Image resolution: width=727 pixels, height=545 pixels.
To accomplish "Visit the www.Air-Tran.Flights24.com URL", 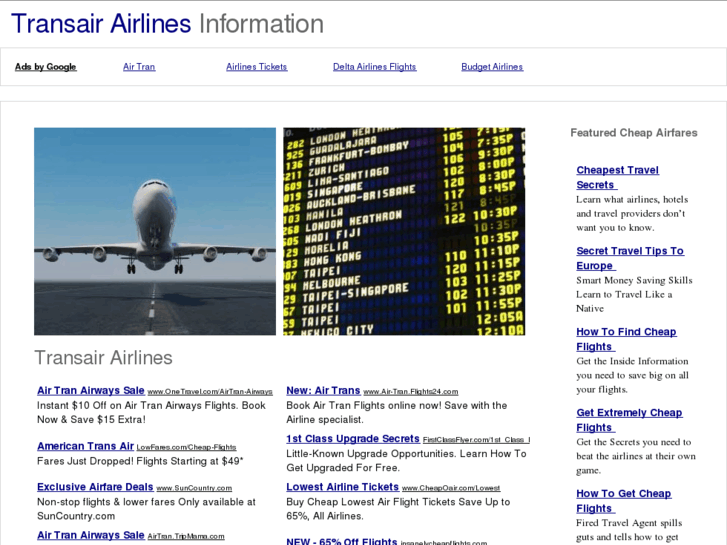I will [411, 392].
